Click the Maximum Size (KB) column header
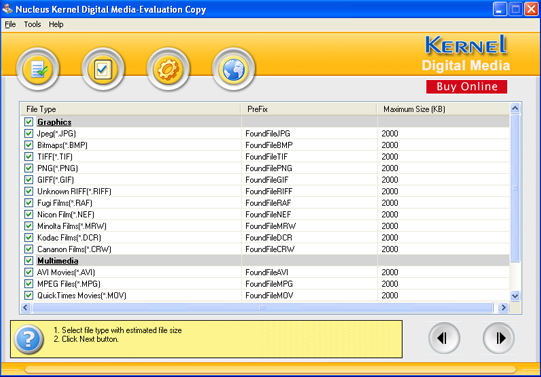541x377 pixels. coord(443,109)
